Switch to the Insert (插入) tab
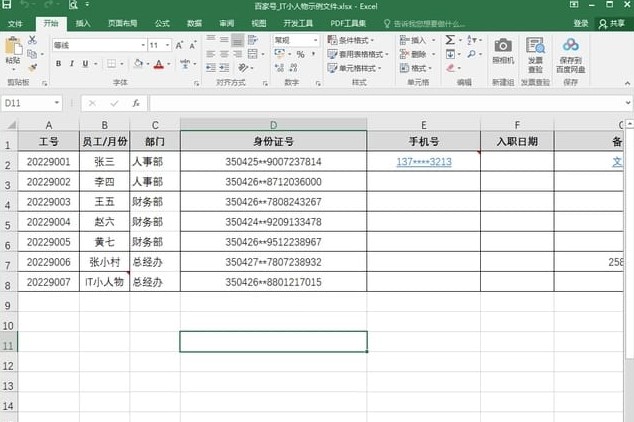Screen dimensions: 634x422 point(83,23)
